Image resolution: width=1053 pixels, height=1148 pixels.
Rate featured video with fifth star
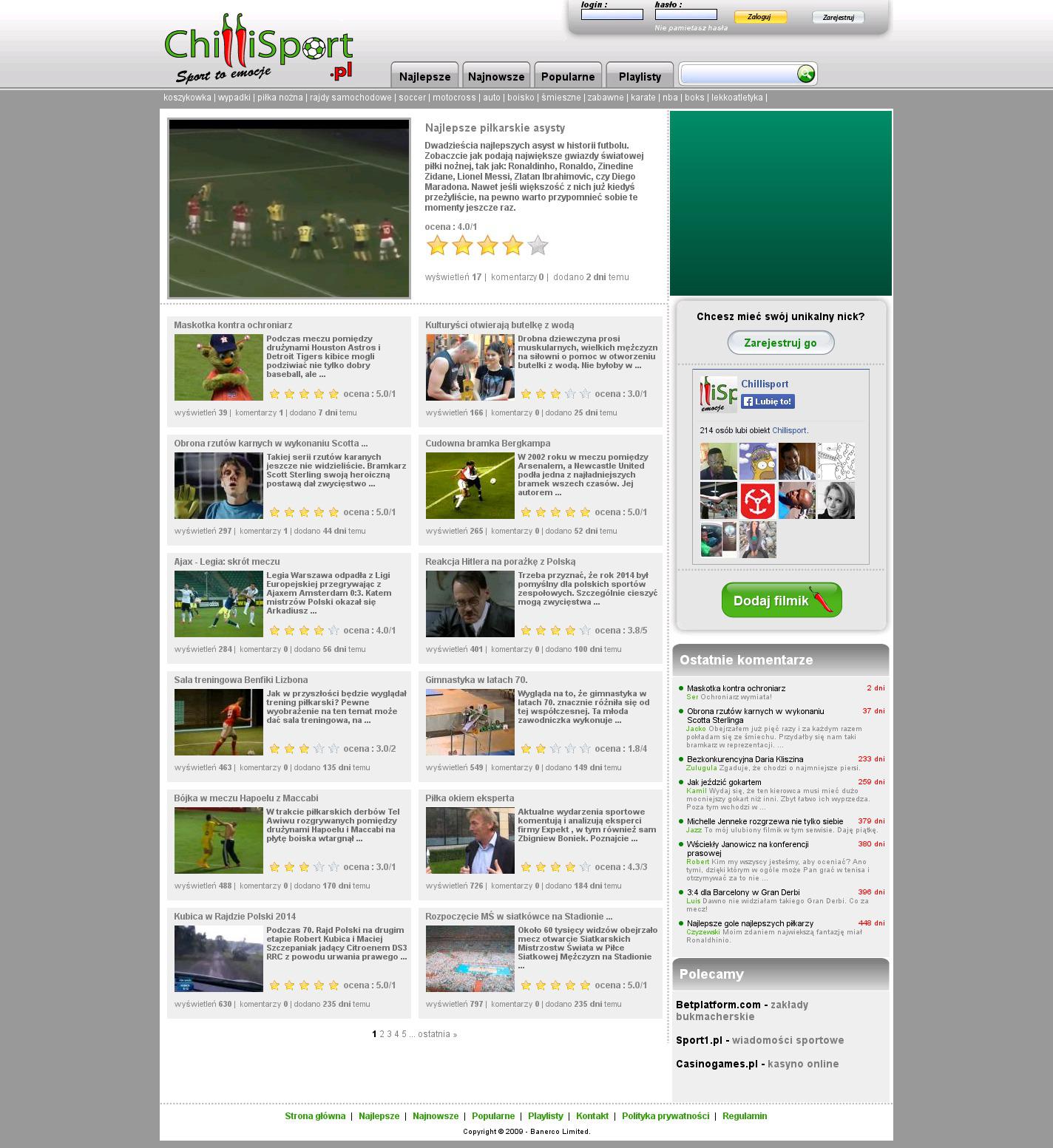click(x=538, y=245)
